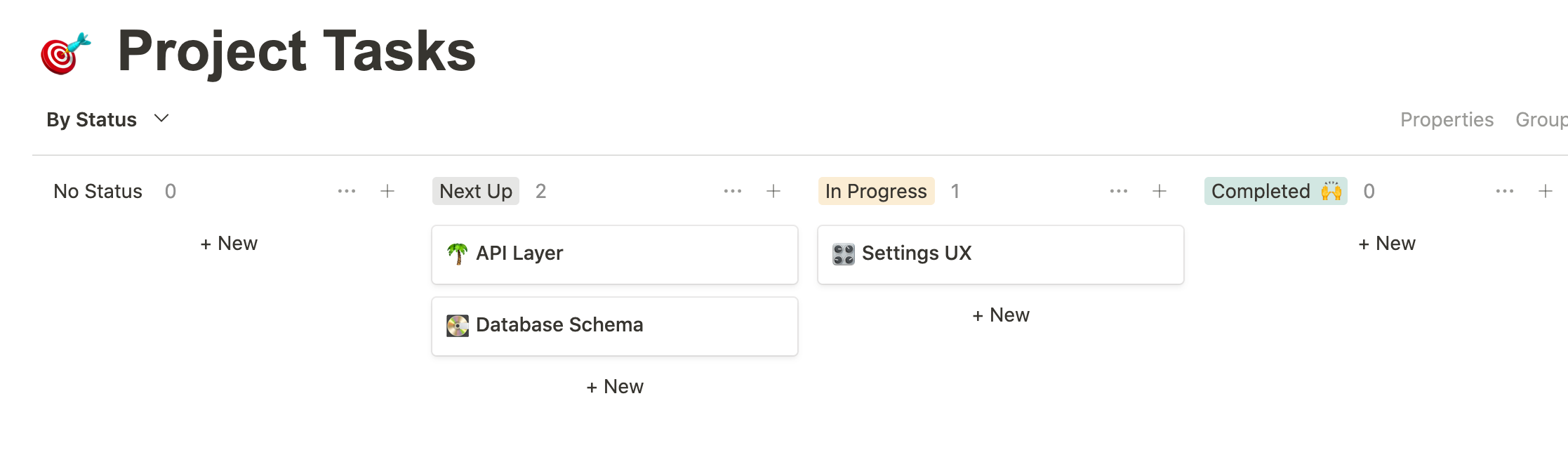
Task: Click the dart target page icon
Action: (65, 53)
